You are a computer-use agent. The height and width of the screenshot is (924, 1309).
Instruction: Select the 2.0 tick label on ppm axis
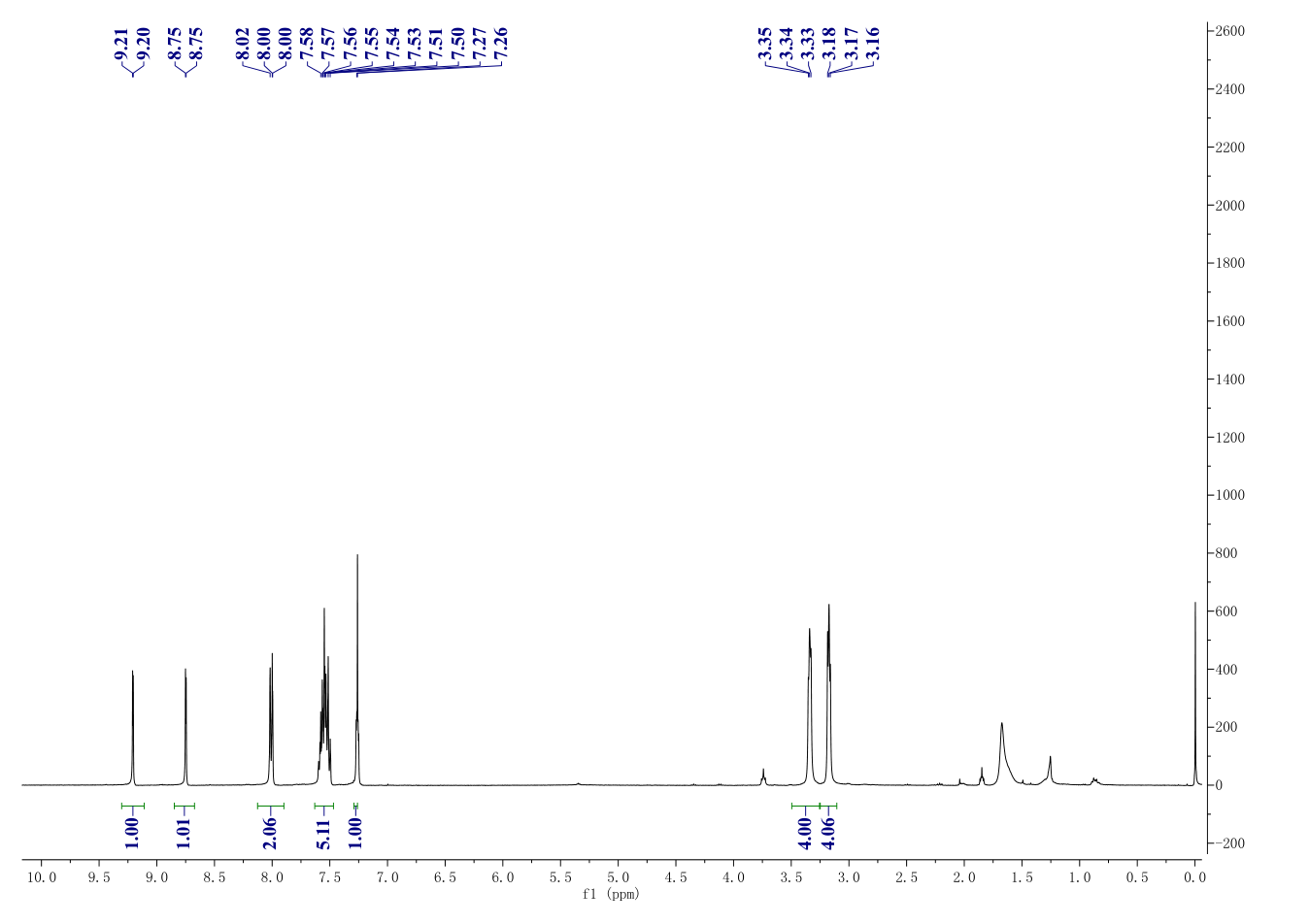pyautogui.click(x=964, y=876)
